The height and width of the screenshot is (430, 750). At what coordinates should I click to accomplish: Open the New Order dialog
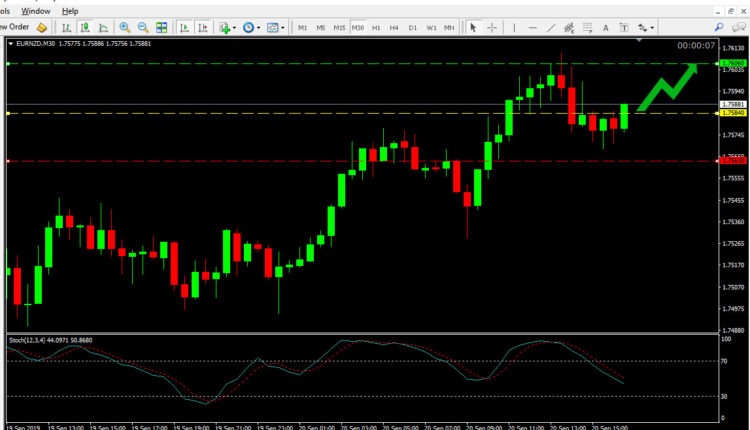pos(14,27)
